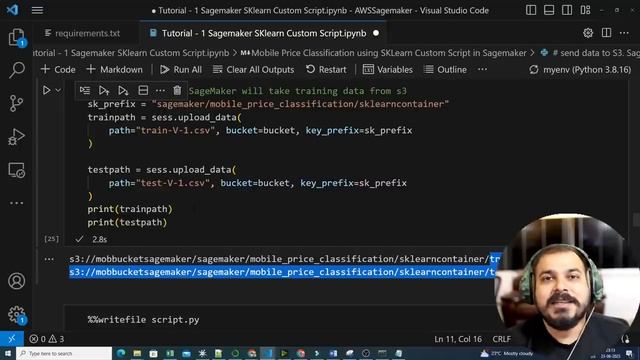Toggle bottom Panel layout icon
640x360 pixels.
[x=549, y=10]
